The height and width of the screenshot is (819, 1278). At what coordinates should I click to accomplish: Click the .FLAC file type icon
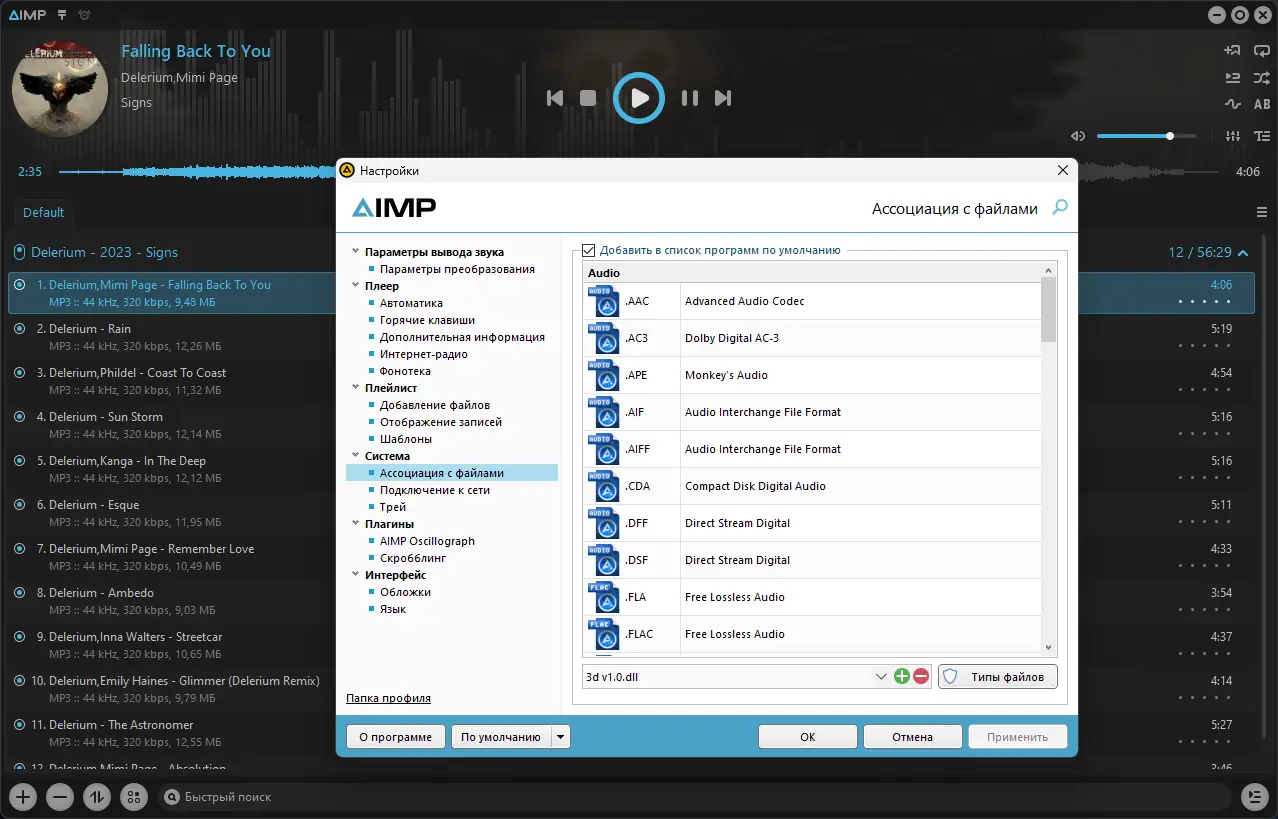click(603, 634)
